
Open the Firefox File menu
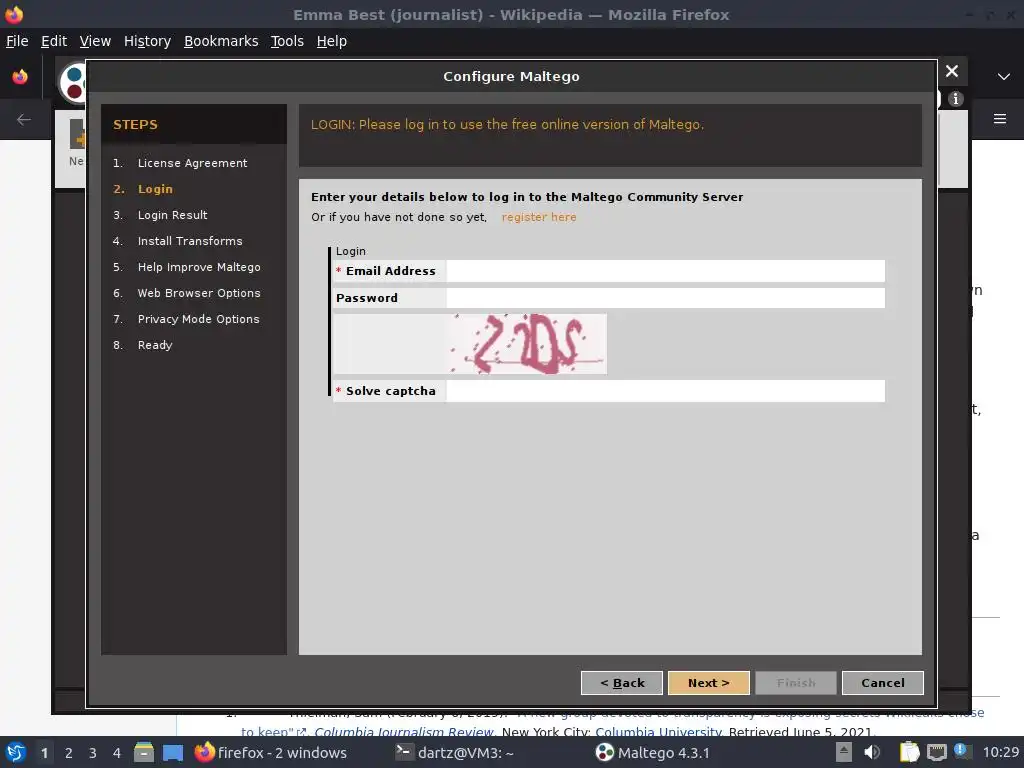[x=17, y=41]
